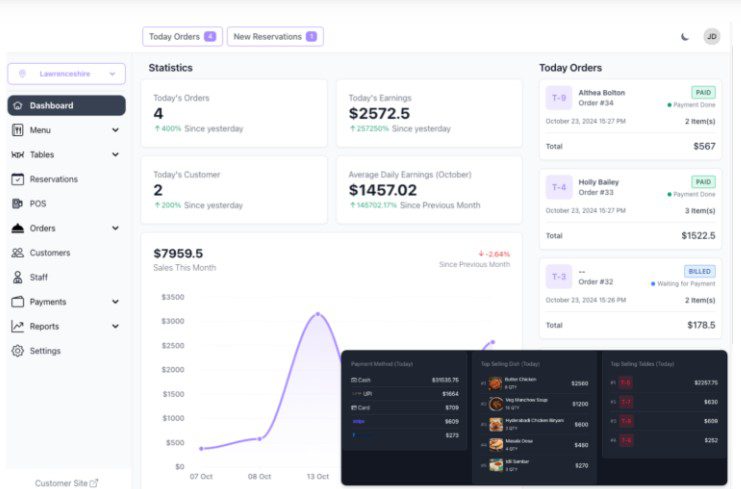Select Reports in the sidebar

44,326
